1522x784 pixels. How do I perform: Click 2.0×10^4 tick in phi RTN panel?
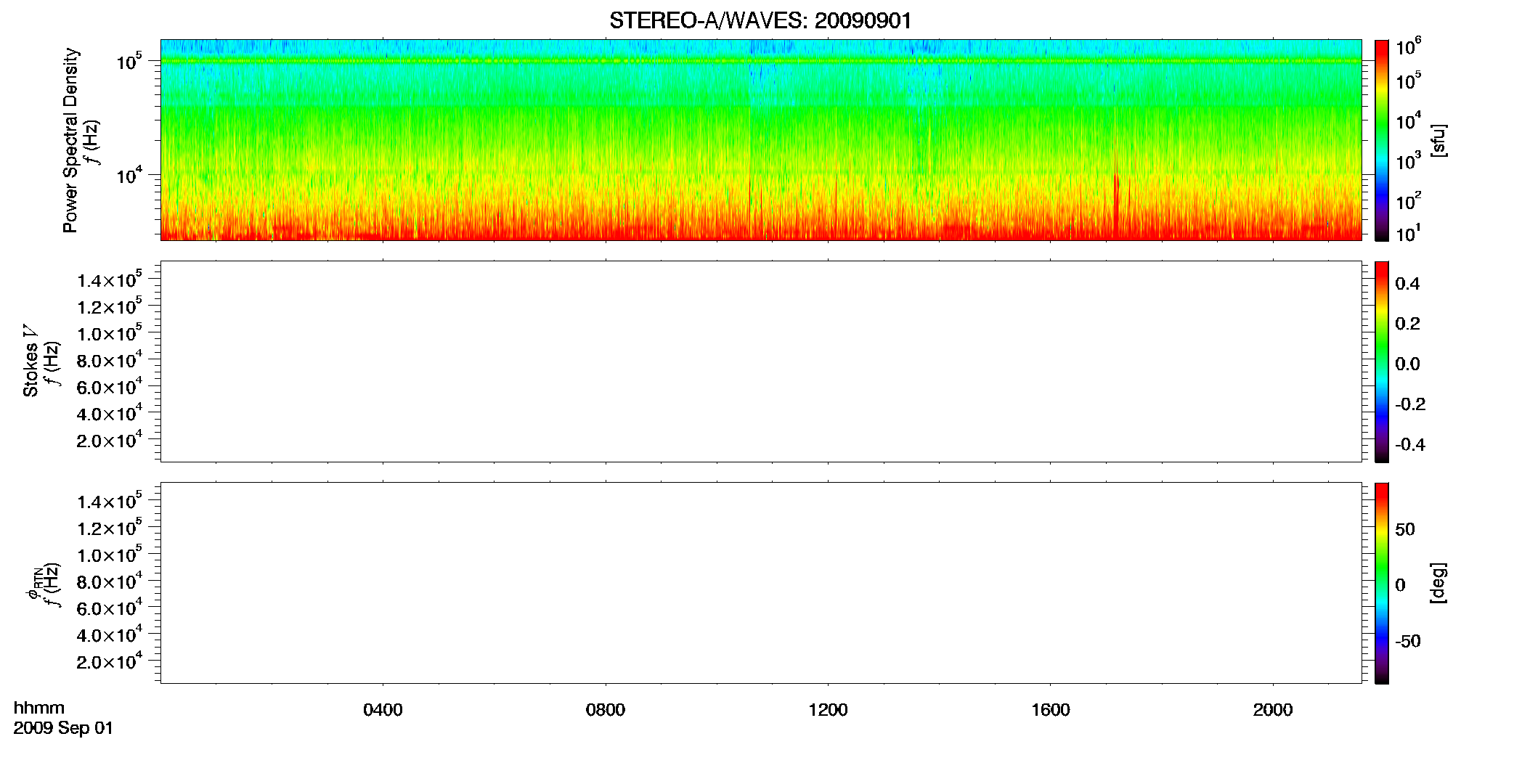110,662
